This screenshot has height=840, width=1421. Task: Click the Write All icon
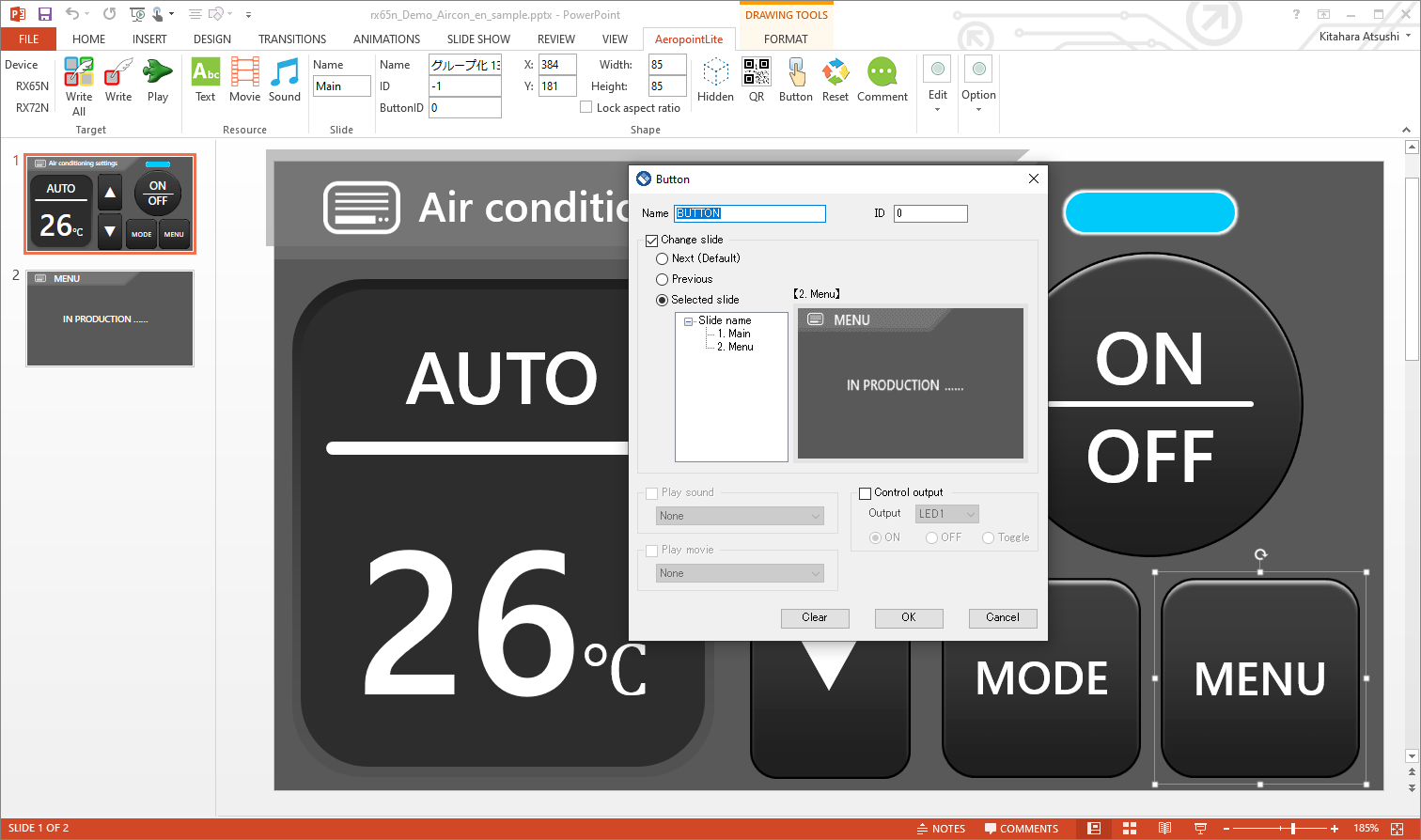[79, 73]
